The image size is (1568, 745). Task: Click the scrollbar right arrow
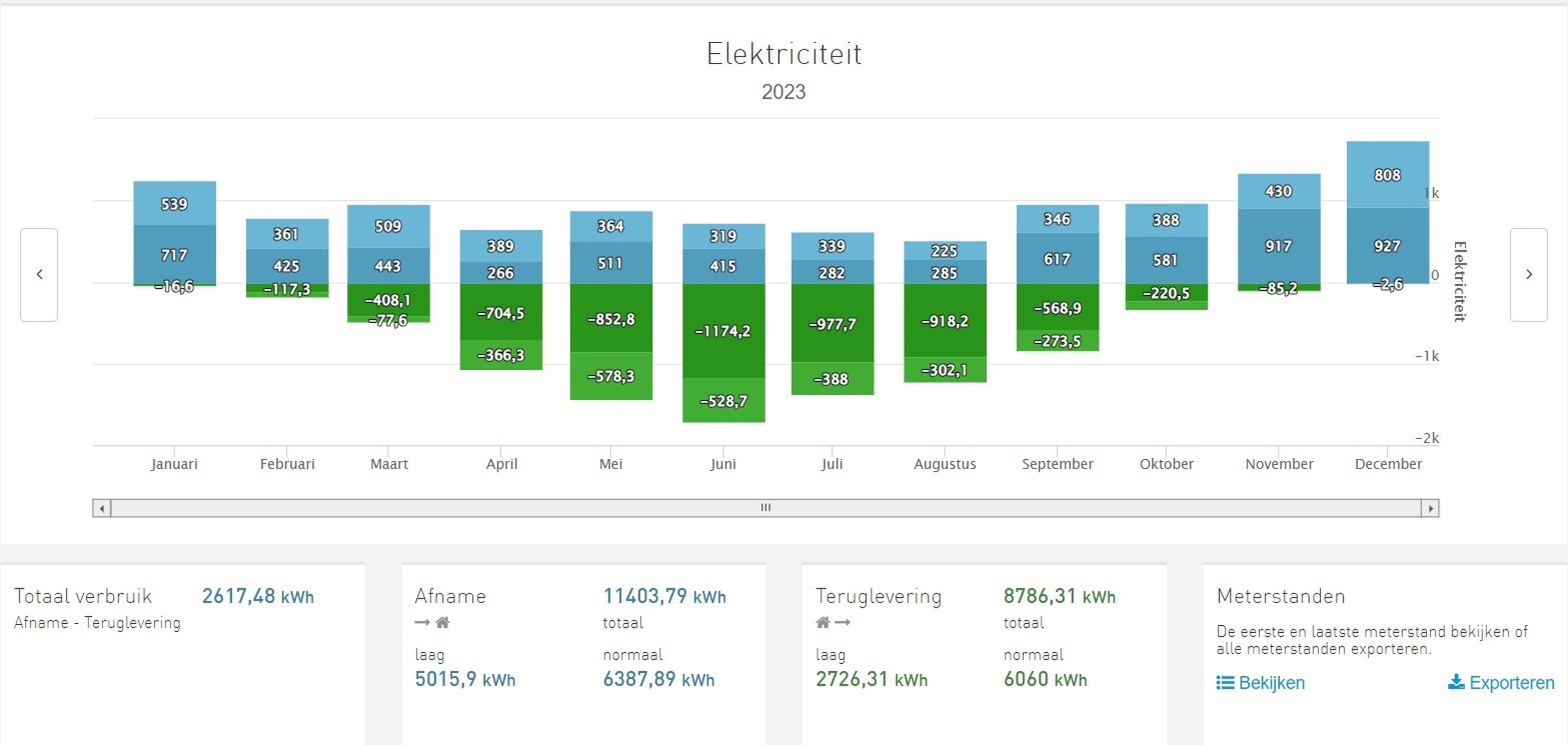tap(1430, 508)
